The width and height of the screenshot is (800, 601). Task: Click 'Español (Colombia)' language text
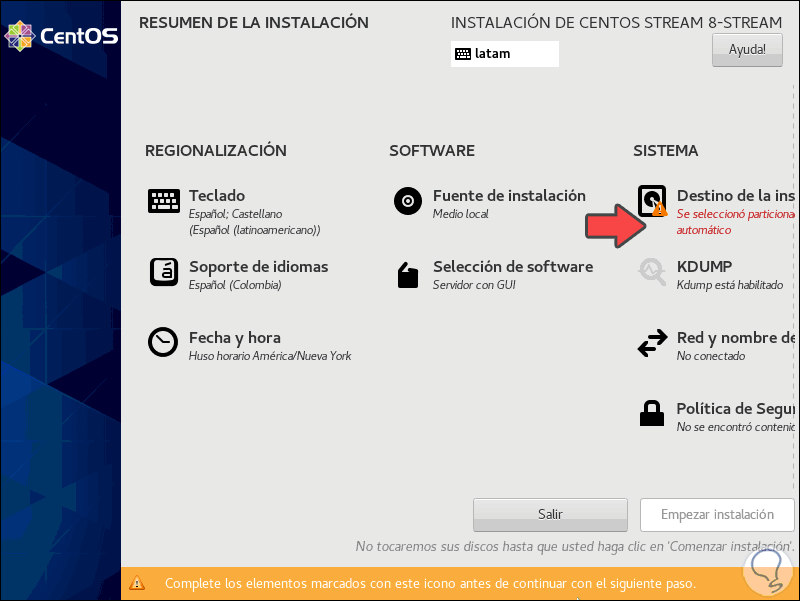tap(235, 285)
